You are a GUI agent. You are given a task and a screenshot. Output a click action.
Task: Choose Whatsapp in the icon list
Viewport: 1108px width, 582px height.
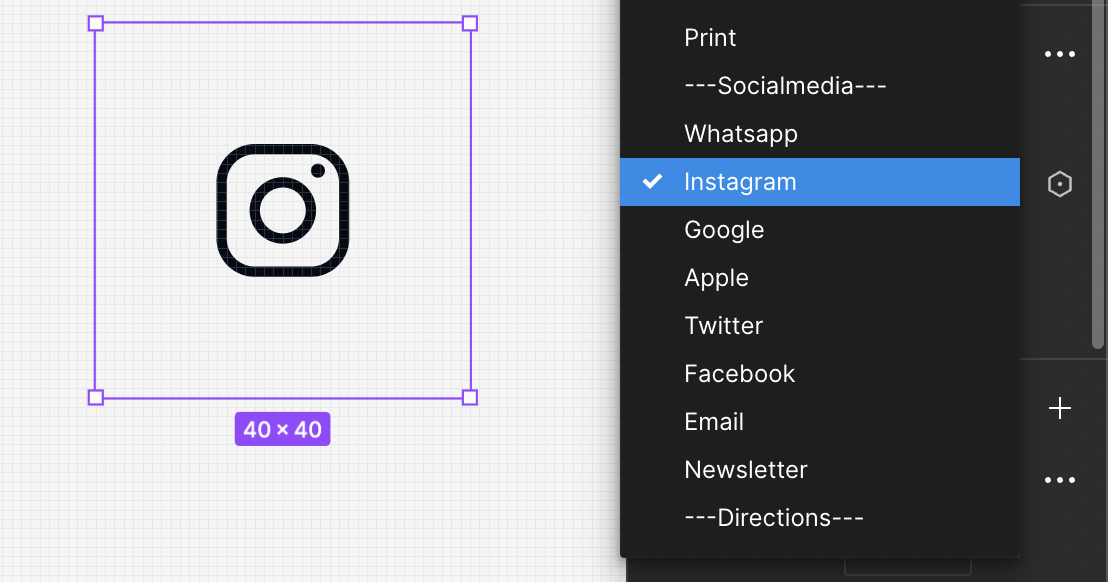820,133
